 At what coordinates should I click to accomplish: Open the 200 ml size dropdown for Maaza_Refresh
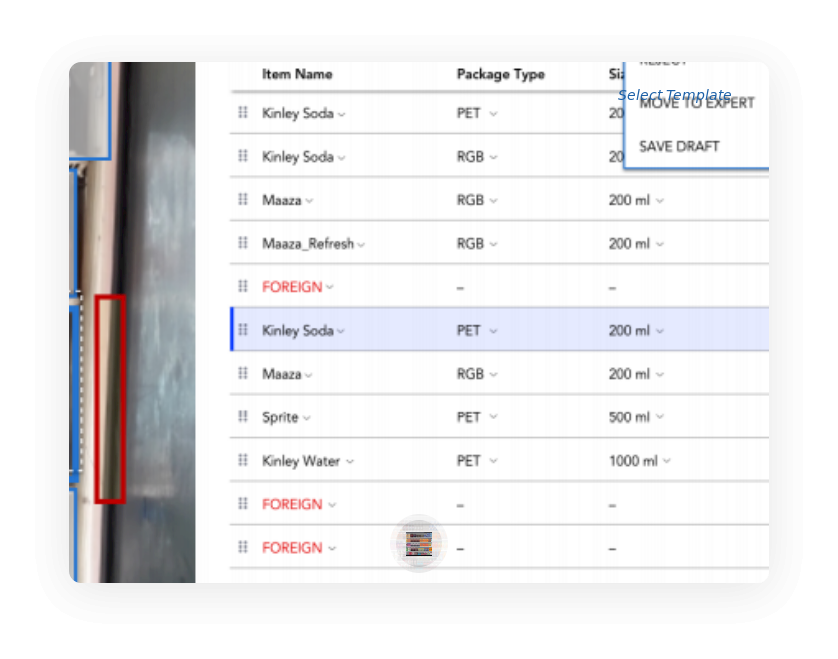click(x=659, y=244)
